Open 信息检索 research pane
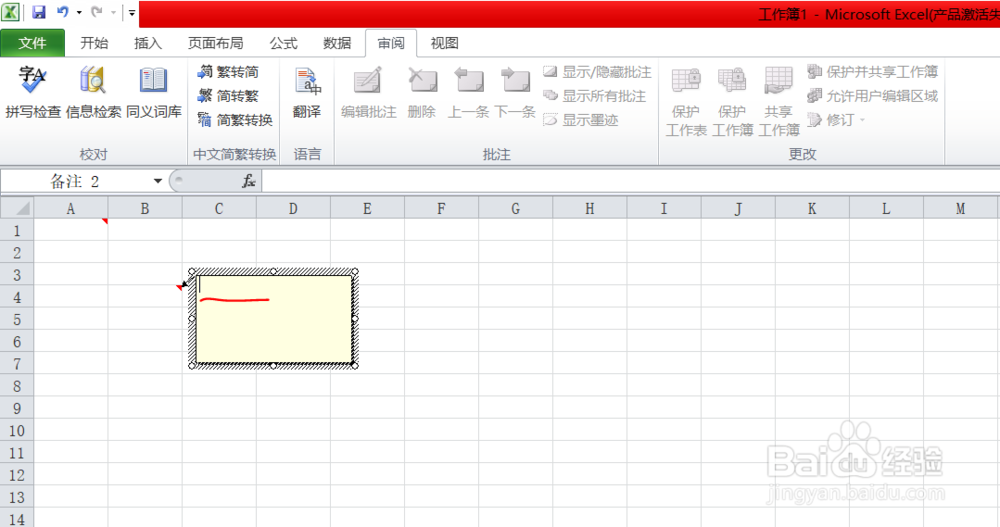 coord(93,93)
